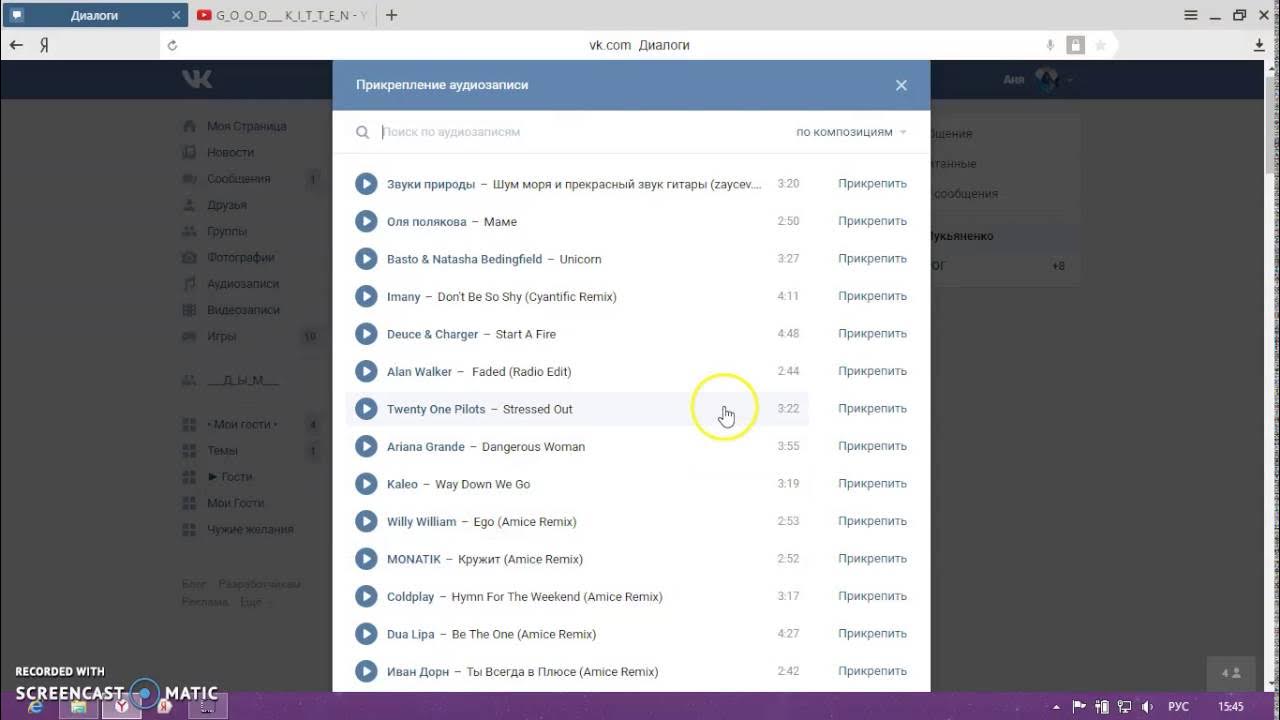This screenshot has width=1280, height=720.
Task: Open the Аня profile dropdown in header
Action: coord(1038,79)
